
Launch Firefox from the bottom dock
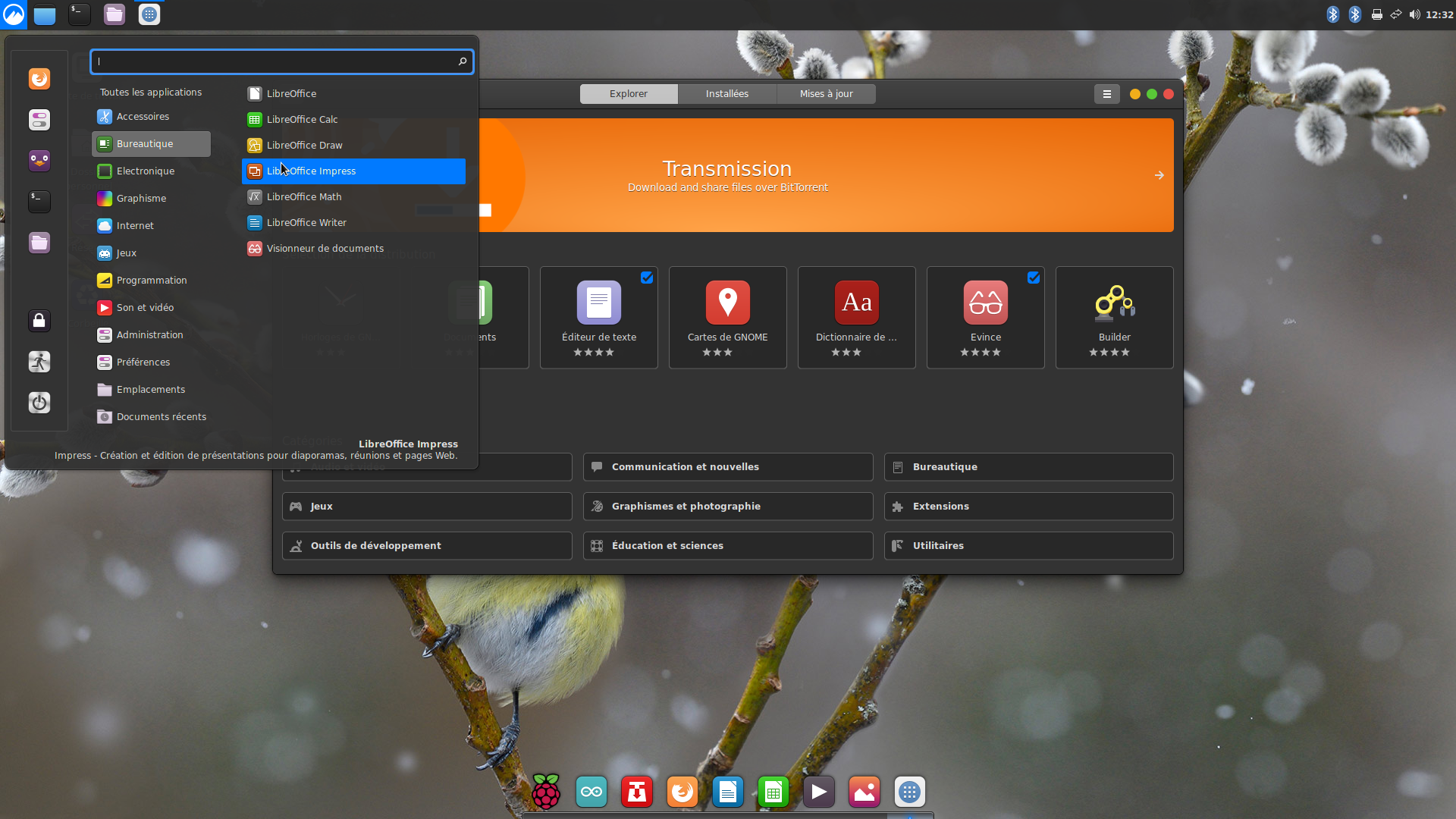pyautogui.click(x=682, y=792)
